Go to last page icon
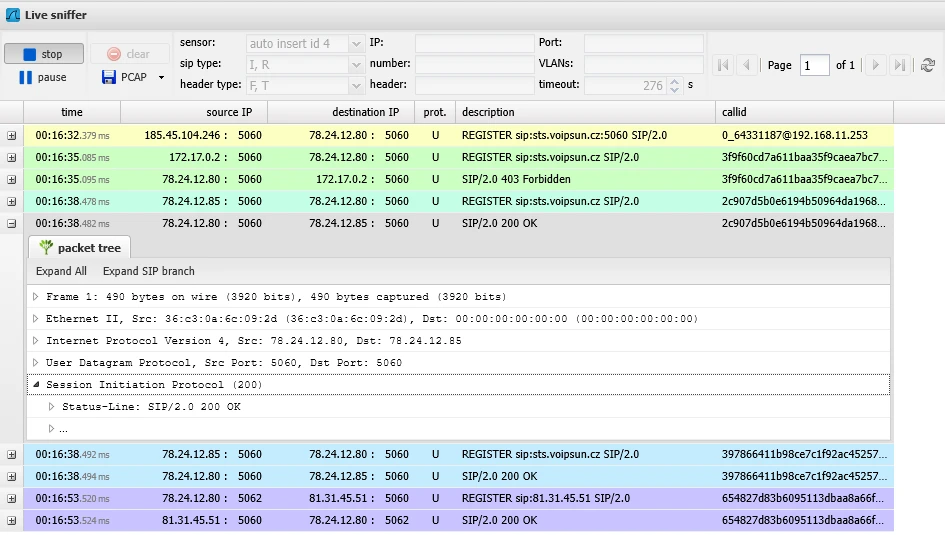This screenshot has height=535, width=945. tap(899, 64)
